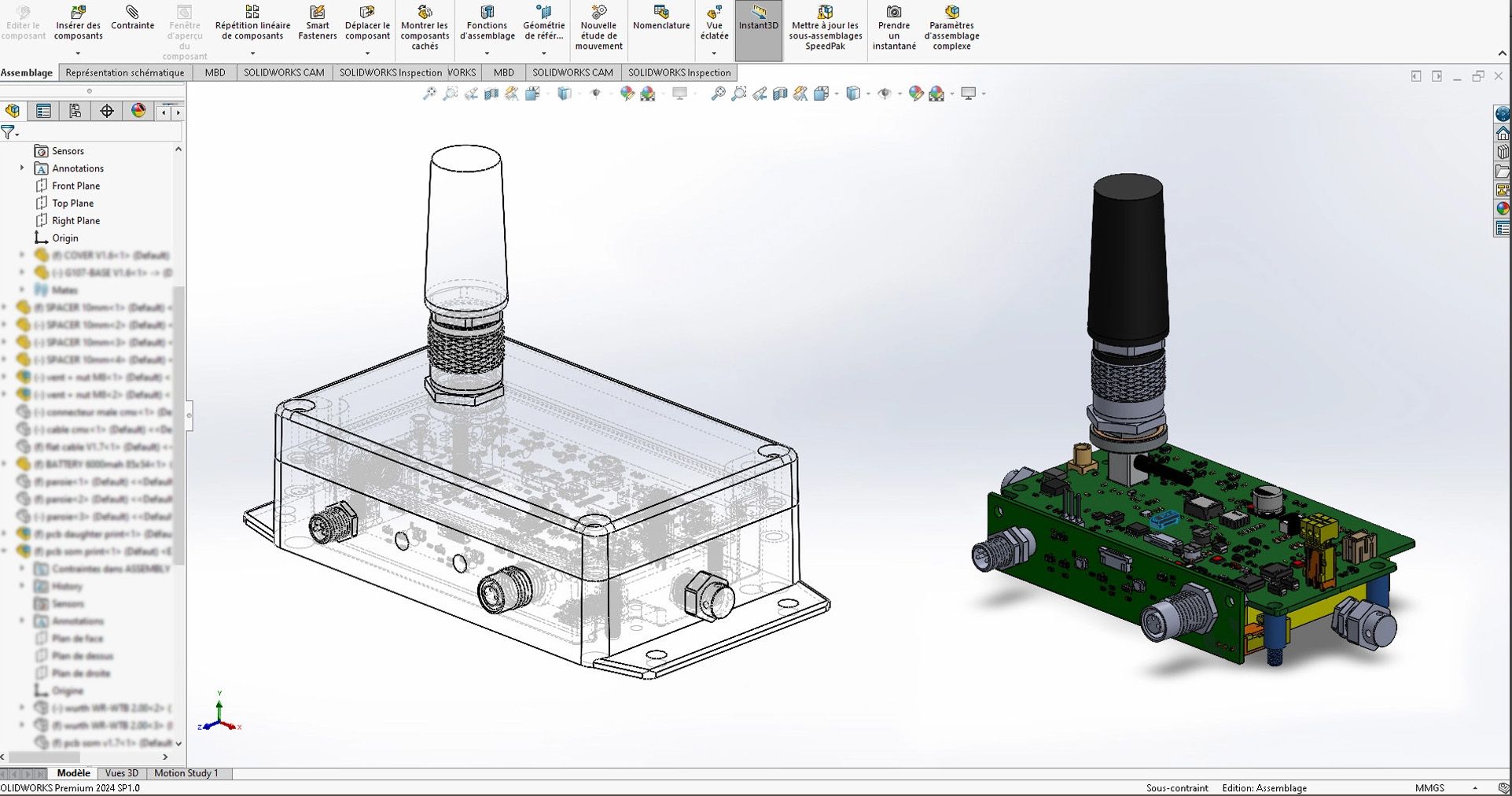Open the Custom Properties task pane

(x=1503, y=228)
